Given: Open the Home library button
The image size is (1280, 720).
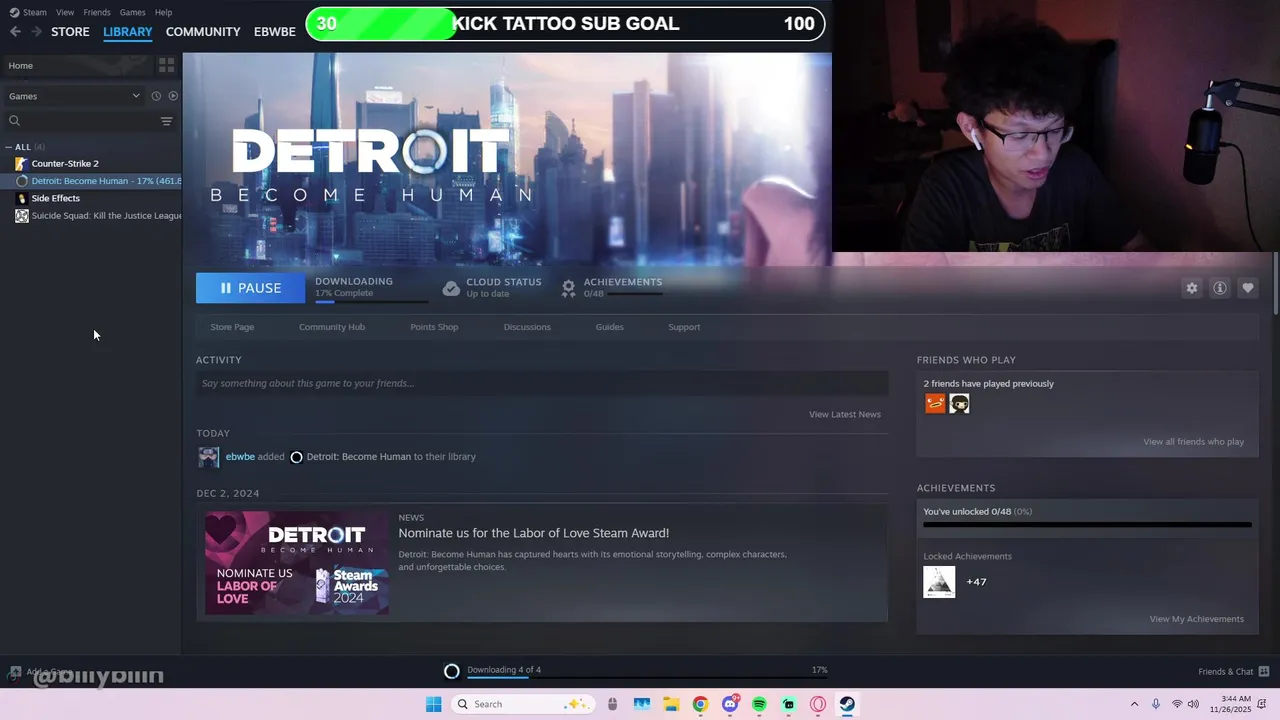Looking at the screenshot, I should tap(78, 65).
